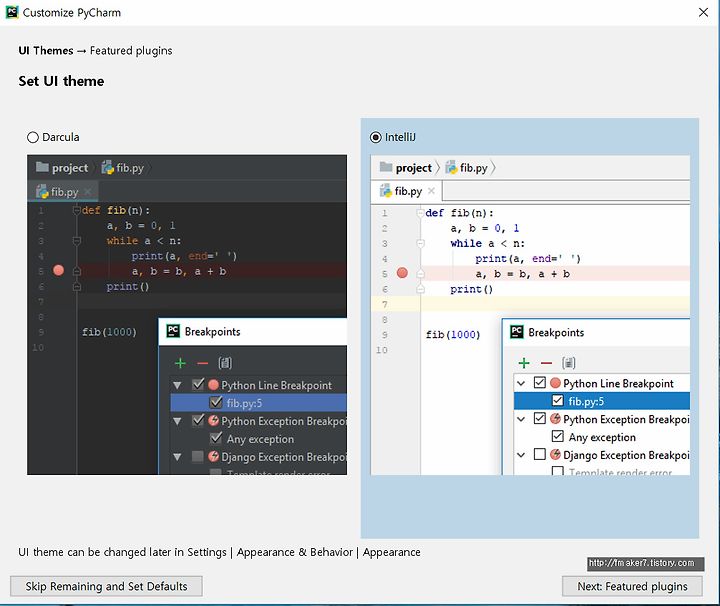Click fib(1000) code line in IntelliJ preview
This screenshot has width=720, height=606.
453,335
